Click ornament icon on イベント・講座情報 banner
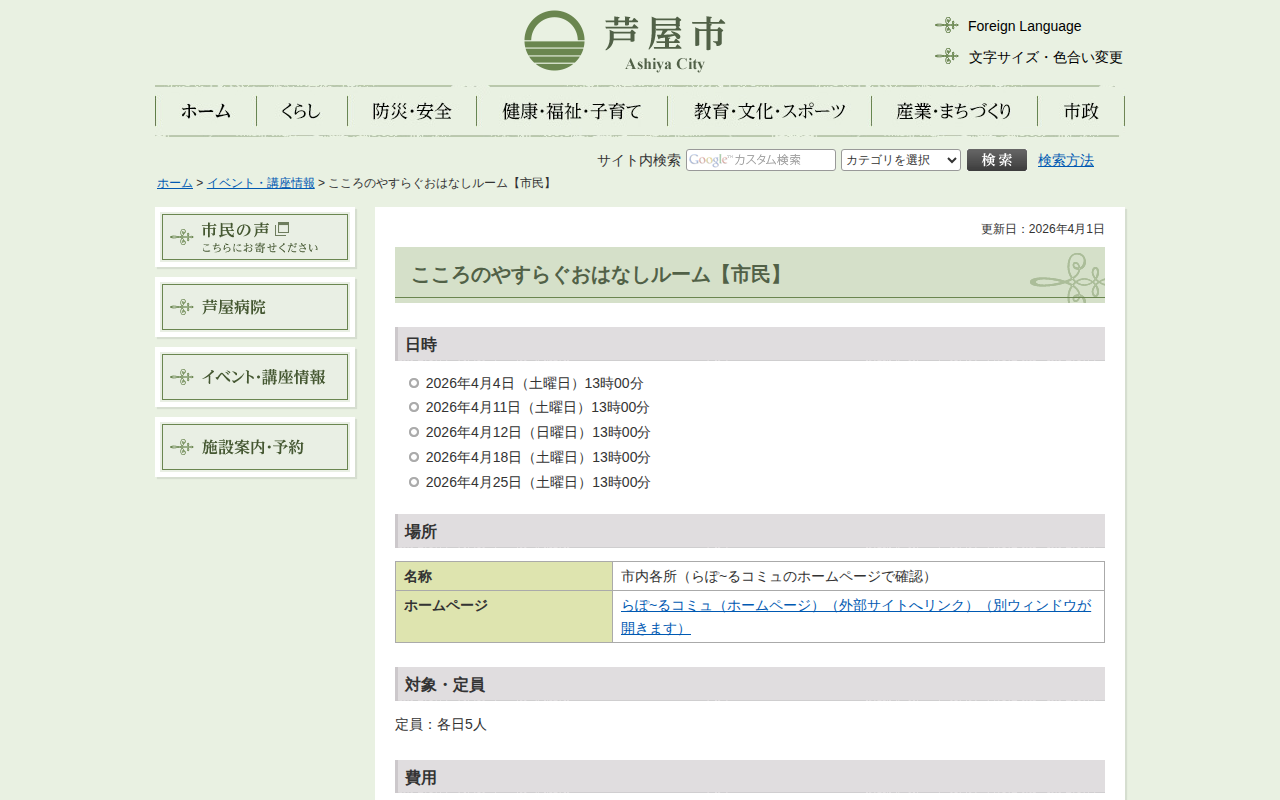 pos(181,377)
